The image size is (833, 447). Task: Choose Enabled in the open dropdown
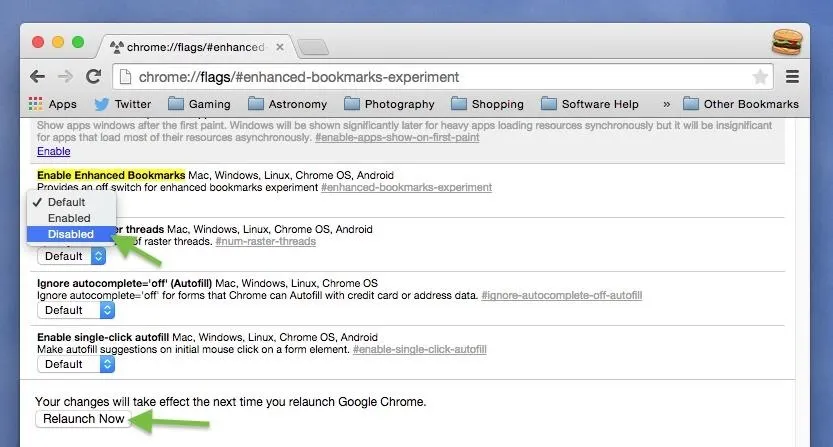[72, 218]
